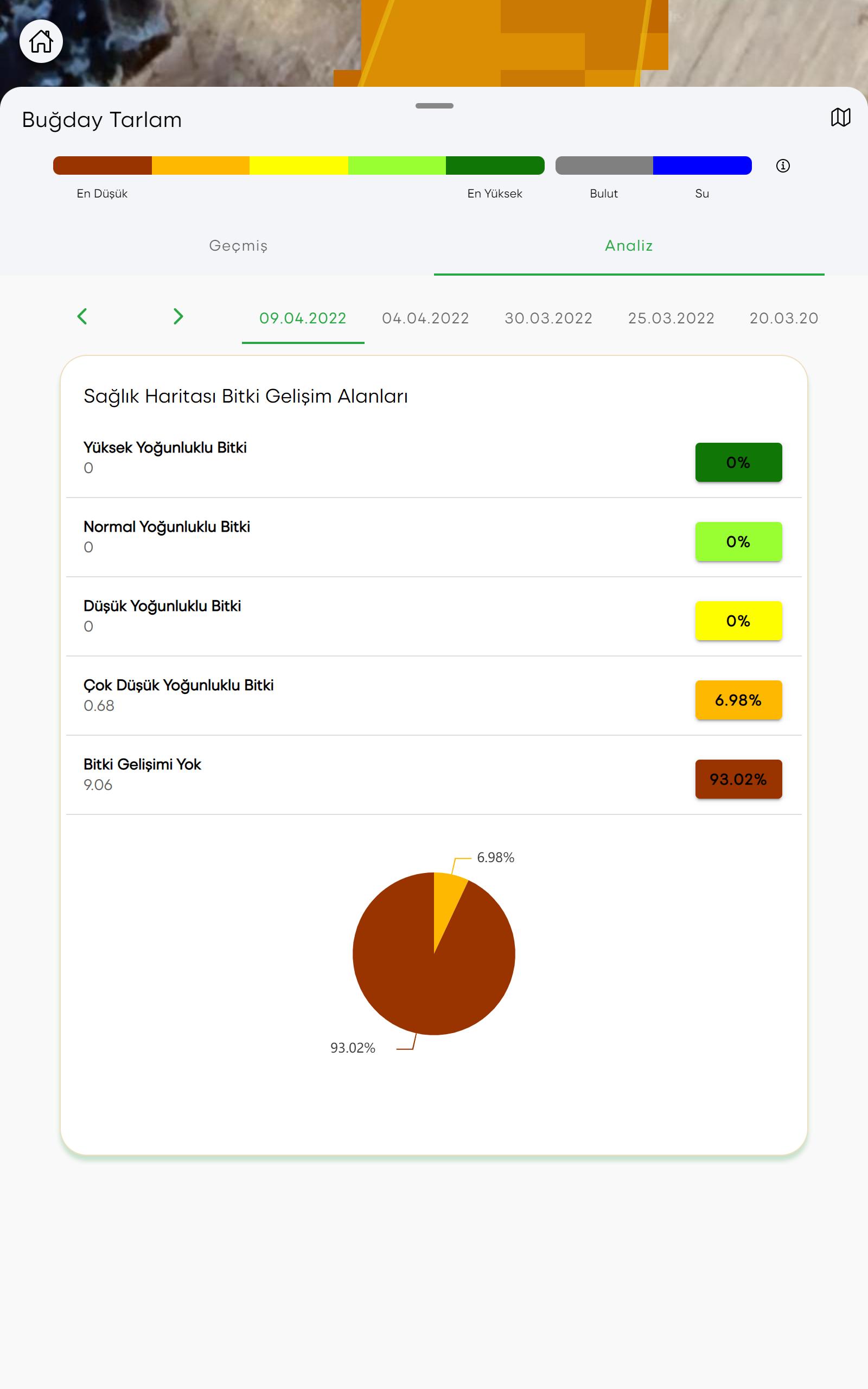
Task: Select the 25.03.2022 date tab
Action: point(671,318)
